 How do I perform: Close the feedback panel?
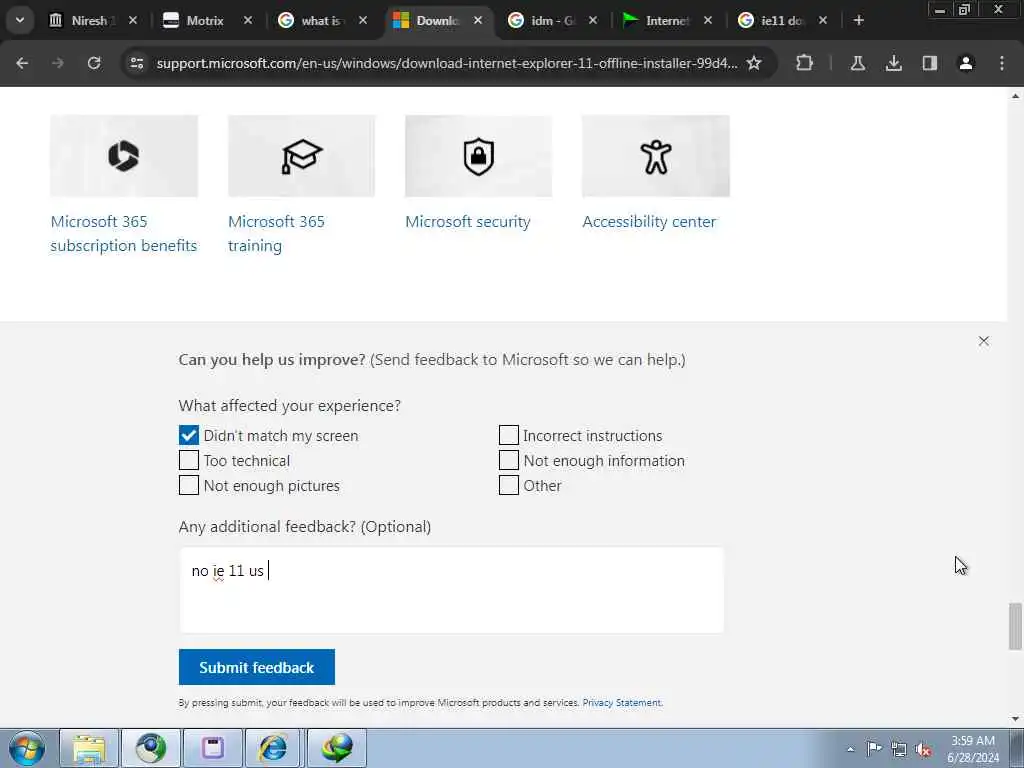click(x=984, y=341)
